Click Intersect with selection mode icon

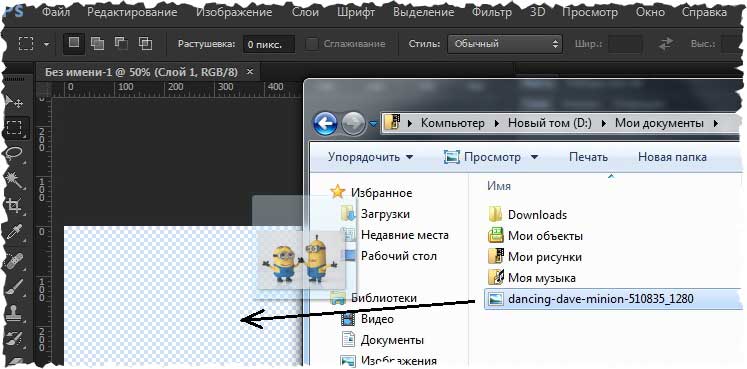point(145,44)
